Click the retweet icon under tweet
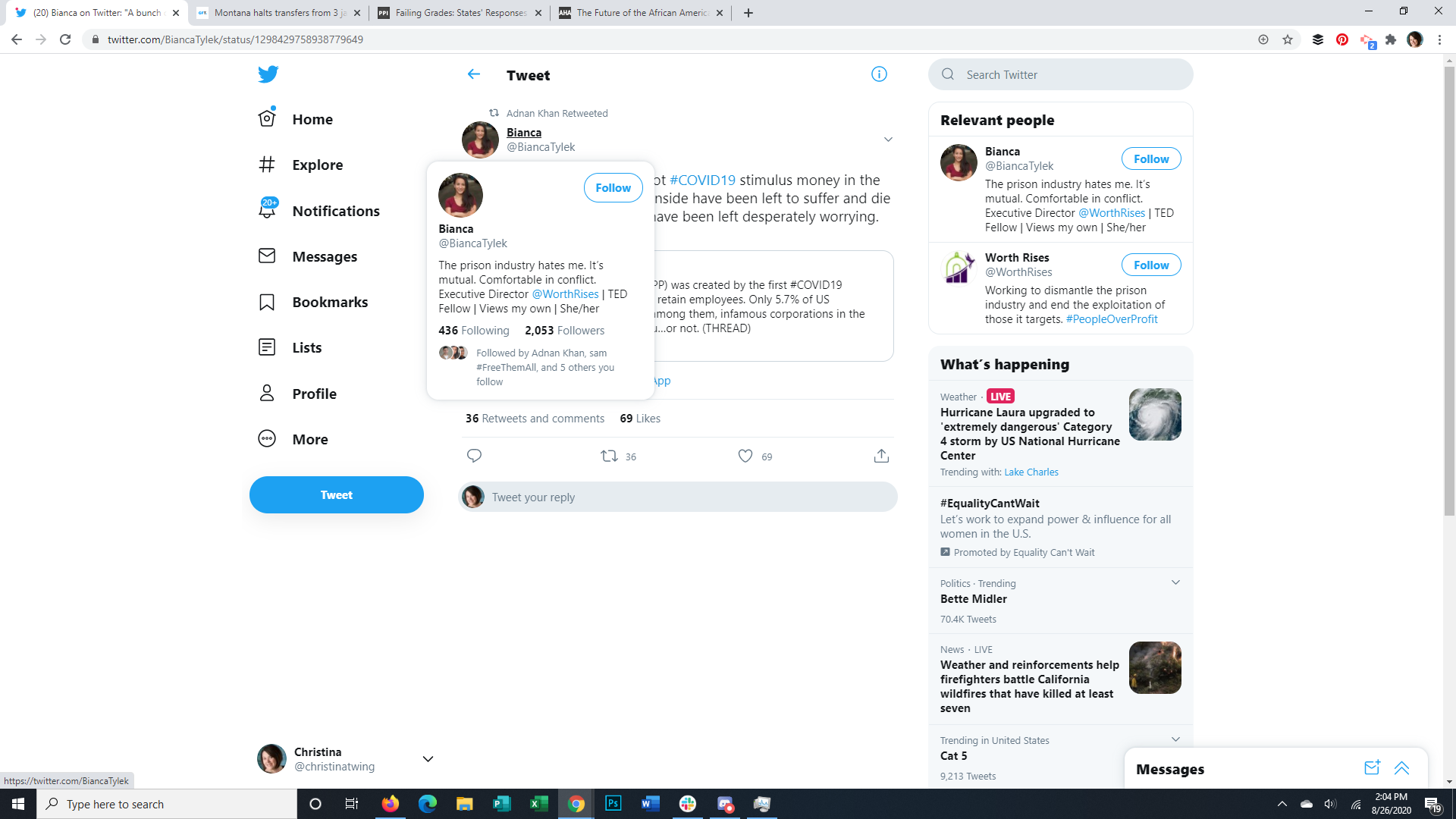 click(x=609, y=456)
